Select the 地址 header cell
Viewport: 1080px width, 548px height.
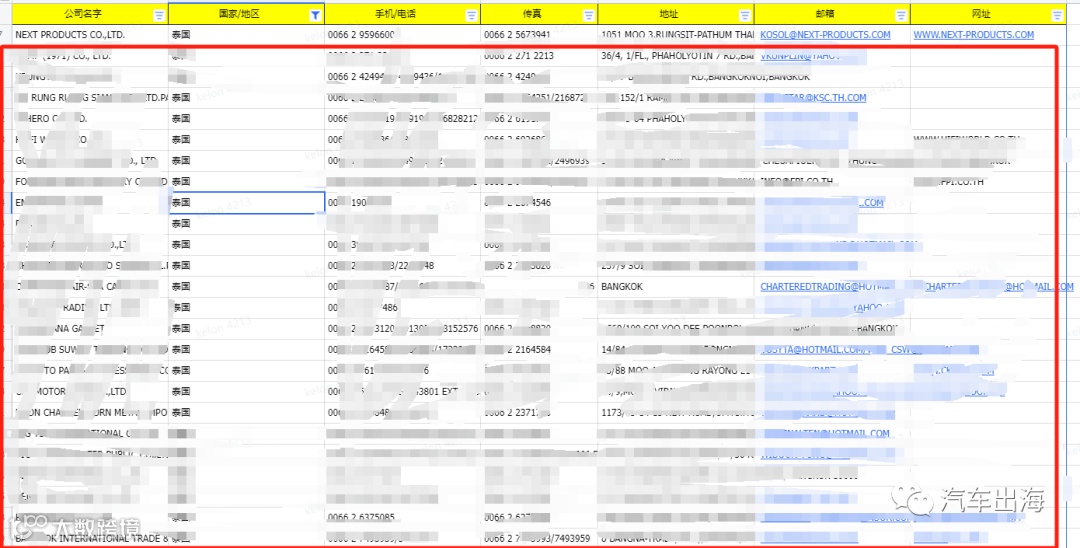tap(676, 14)
